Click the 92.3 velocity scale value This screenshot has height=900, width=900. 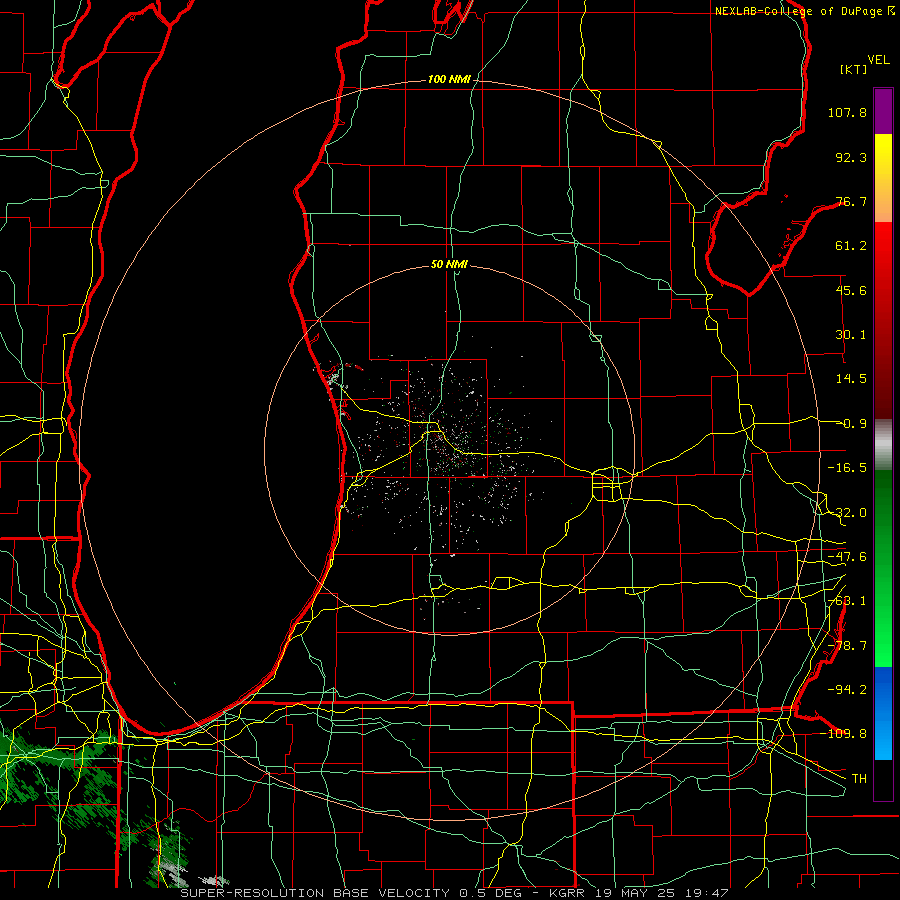tap(851, 157)
